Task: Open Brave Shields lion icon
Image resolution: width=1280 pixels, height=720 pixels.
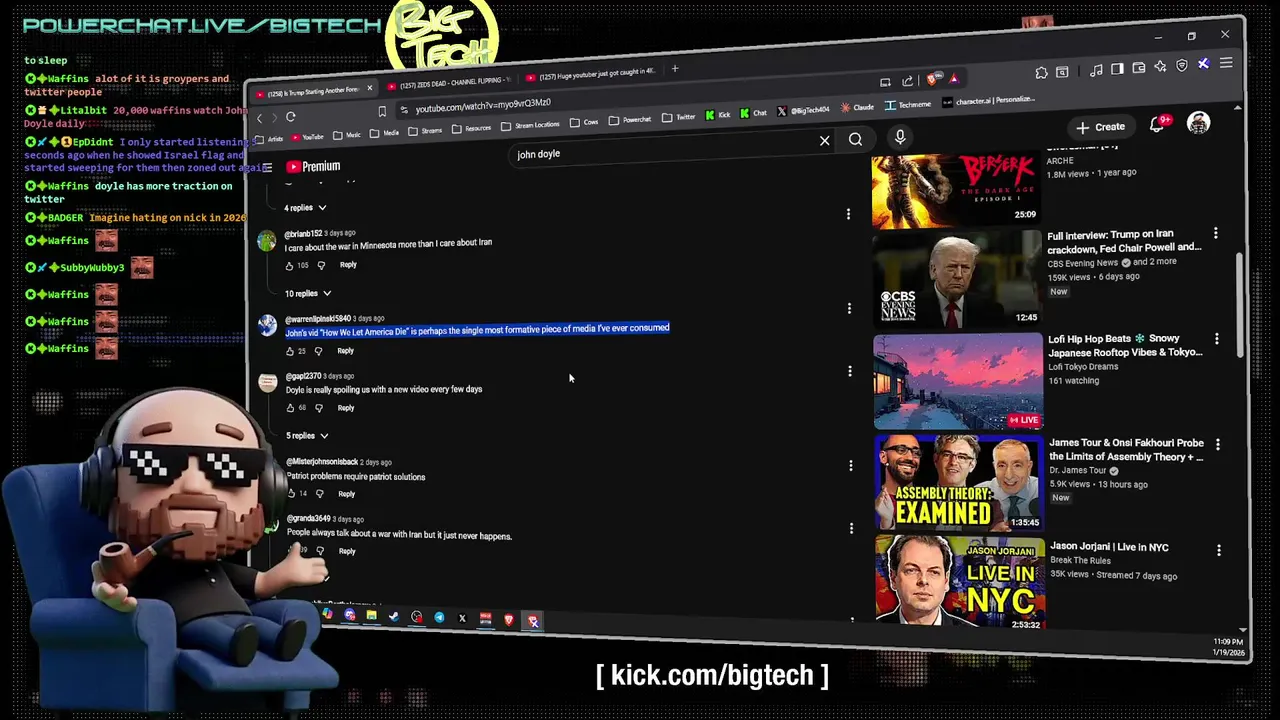Action: pyautogui.click(x=932, y=79)
